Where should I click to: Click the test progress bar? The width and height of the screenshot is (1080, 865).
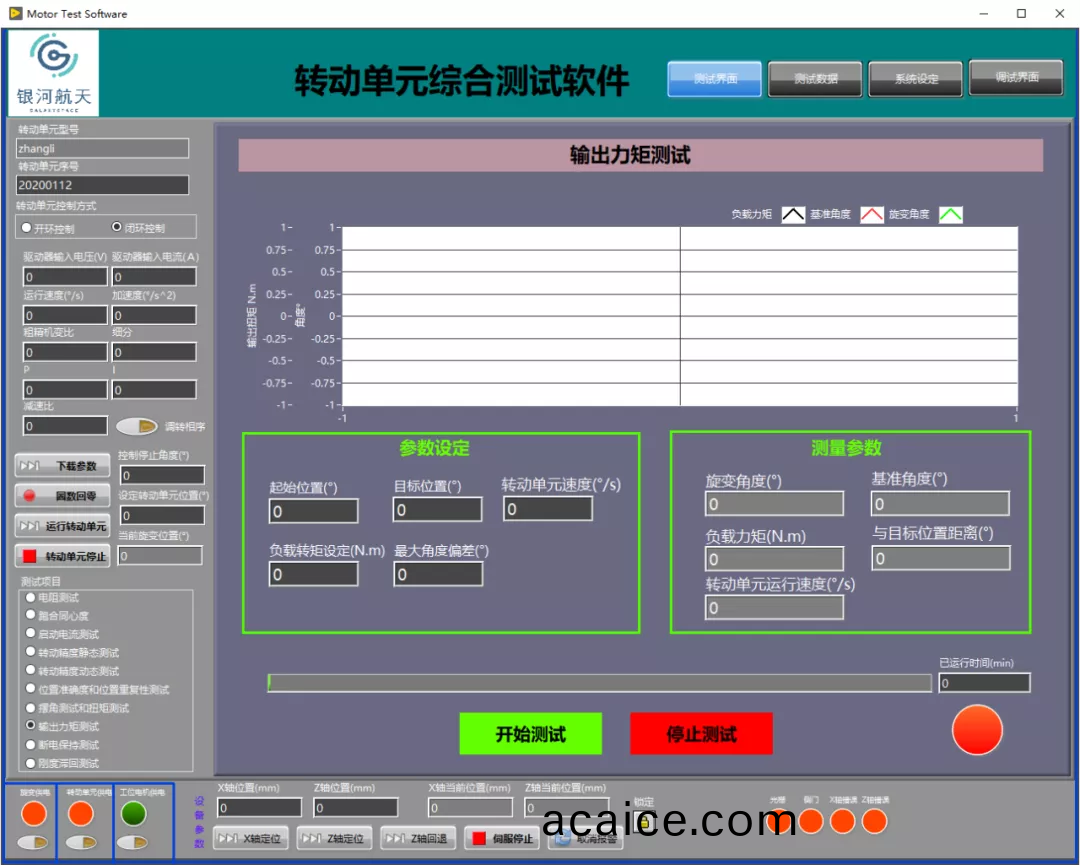(600, 683)
